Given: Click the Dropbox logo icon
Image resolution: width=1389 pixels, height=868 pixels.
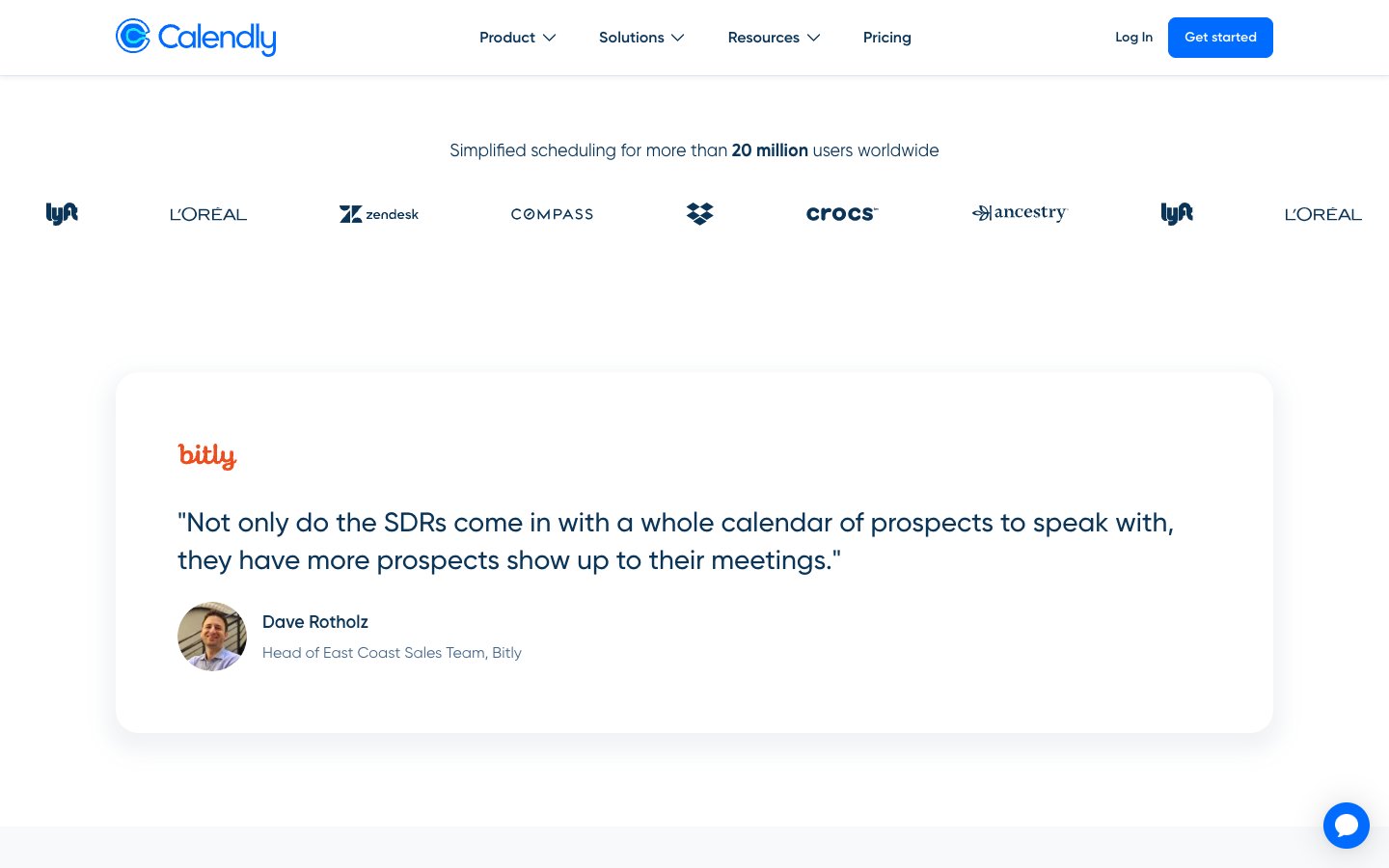Looking at the screenshot, I should [700, 214].
